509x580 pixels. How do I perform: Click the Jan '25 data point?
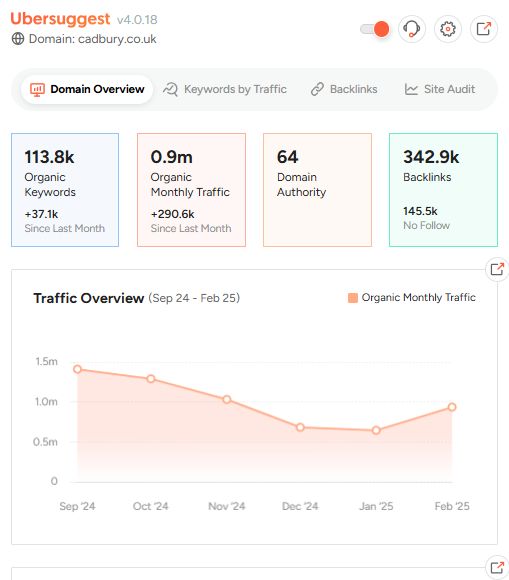coord(376,430)
